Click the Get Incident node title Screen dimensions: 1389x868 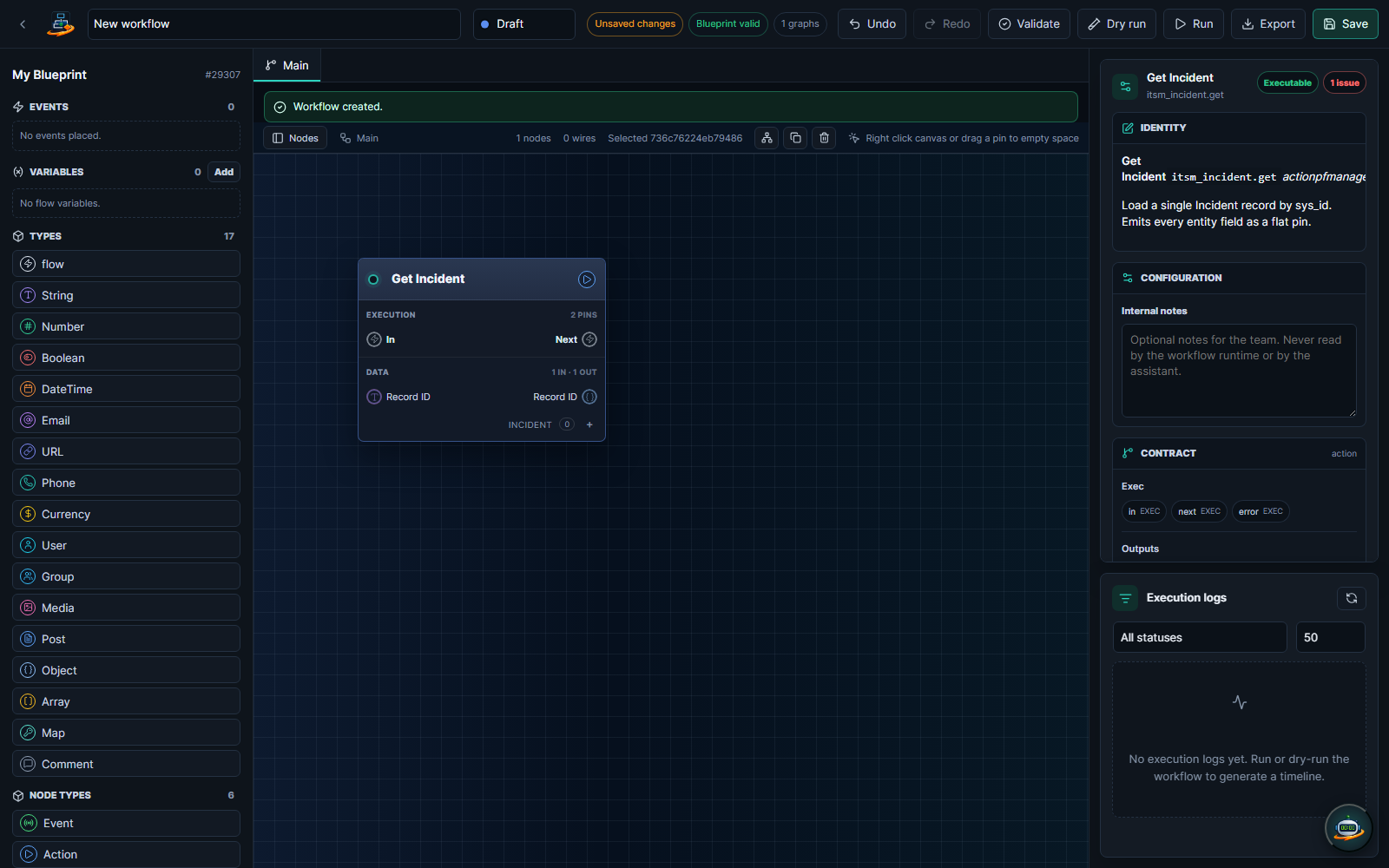[x=428, y=279]
